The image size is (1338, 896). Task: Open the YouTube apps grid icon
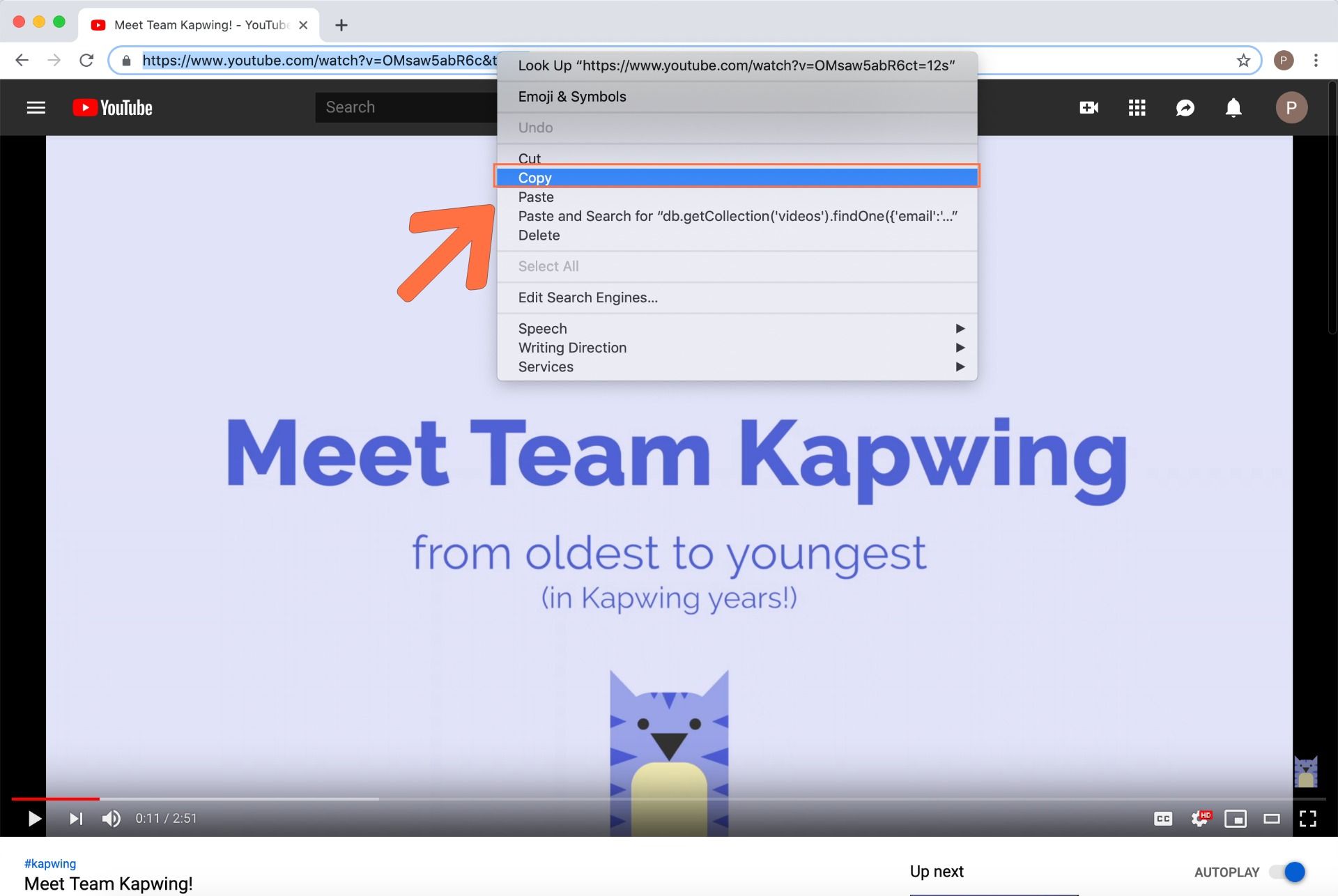pos(1137,107)
